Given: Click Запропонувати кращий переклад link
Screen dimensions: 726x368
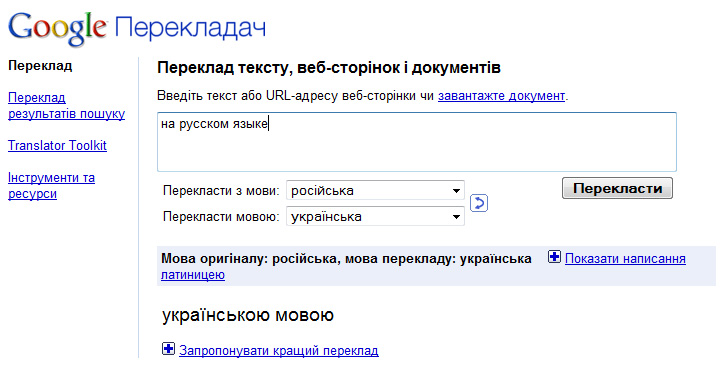Looking at the screenshot, I should tap(279, 350).
